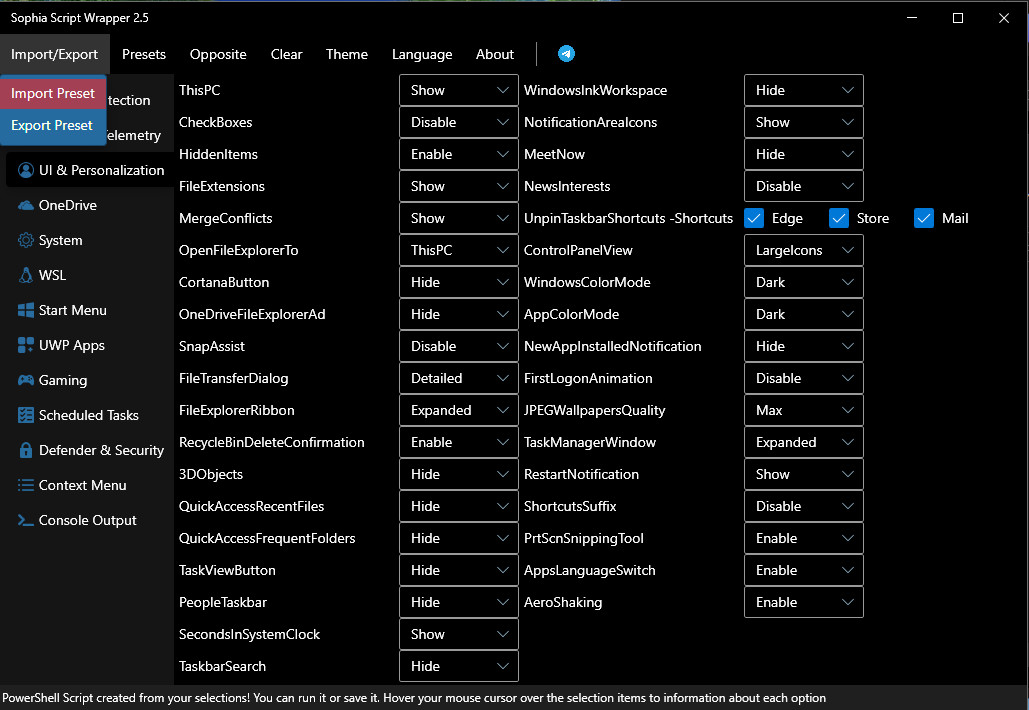Open the Theme menu
This screenshot has height=710, width=1029.
[x=346, y=54]
